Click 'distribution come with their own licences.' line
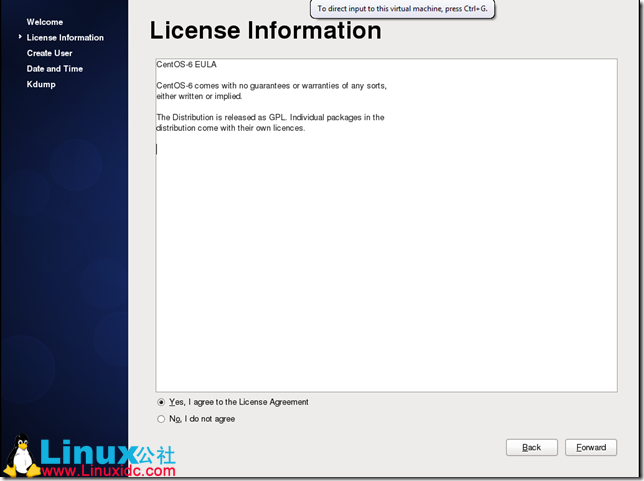Screen dimensions: 644x481 tap(230, 128)
